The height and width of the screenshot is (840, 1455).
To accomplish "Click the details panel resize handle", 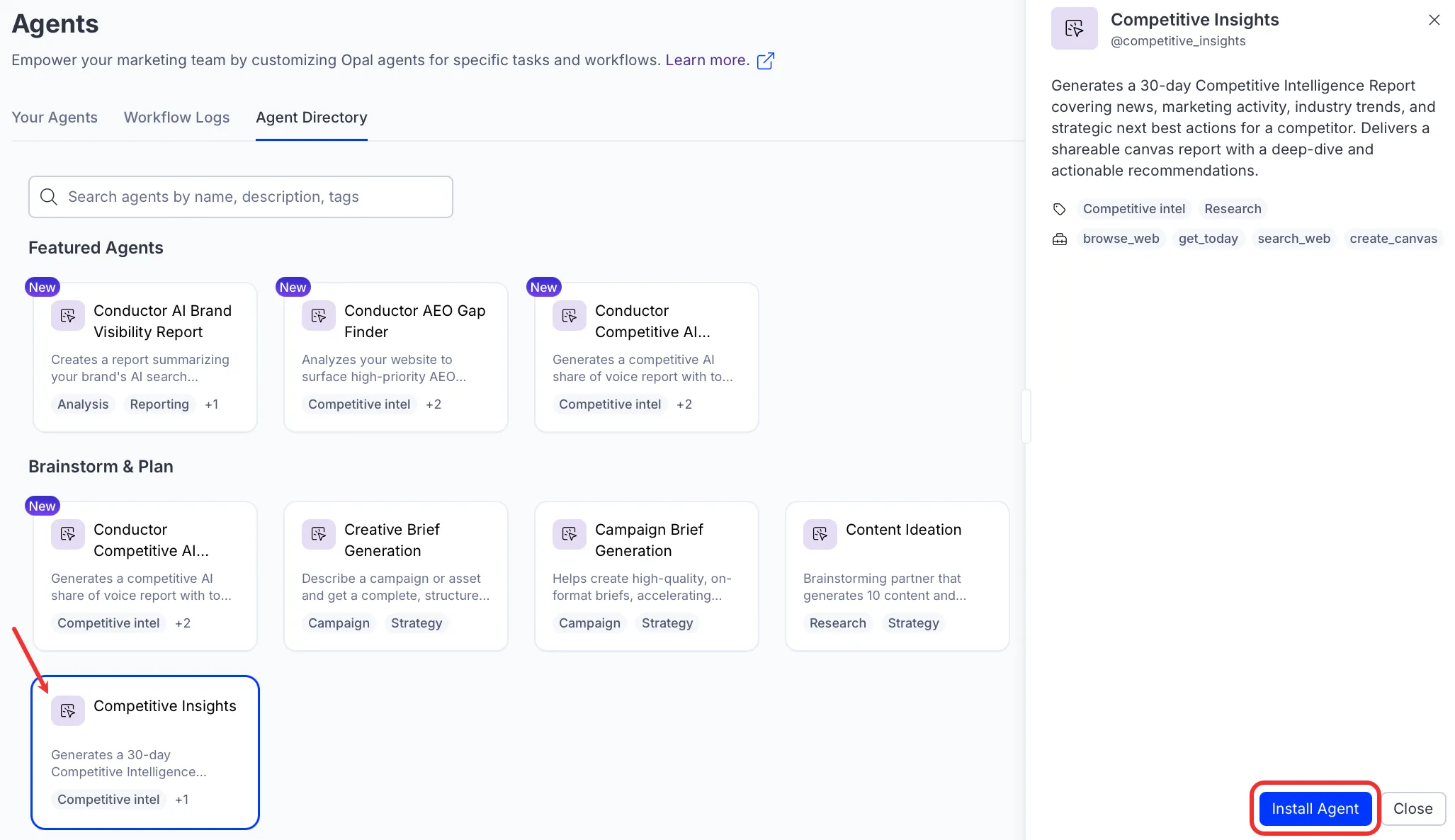I will point(1026,416).
